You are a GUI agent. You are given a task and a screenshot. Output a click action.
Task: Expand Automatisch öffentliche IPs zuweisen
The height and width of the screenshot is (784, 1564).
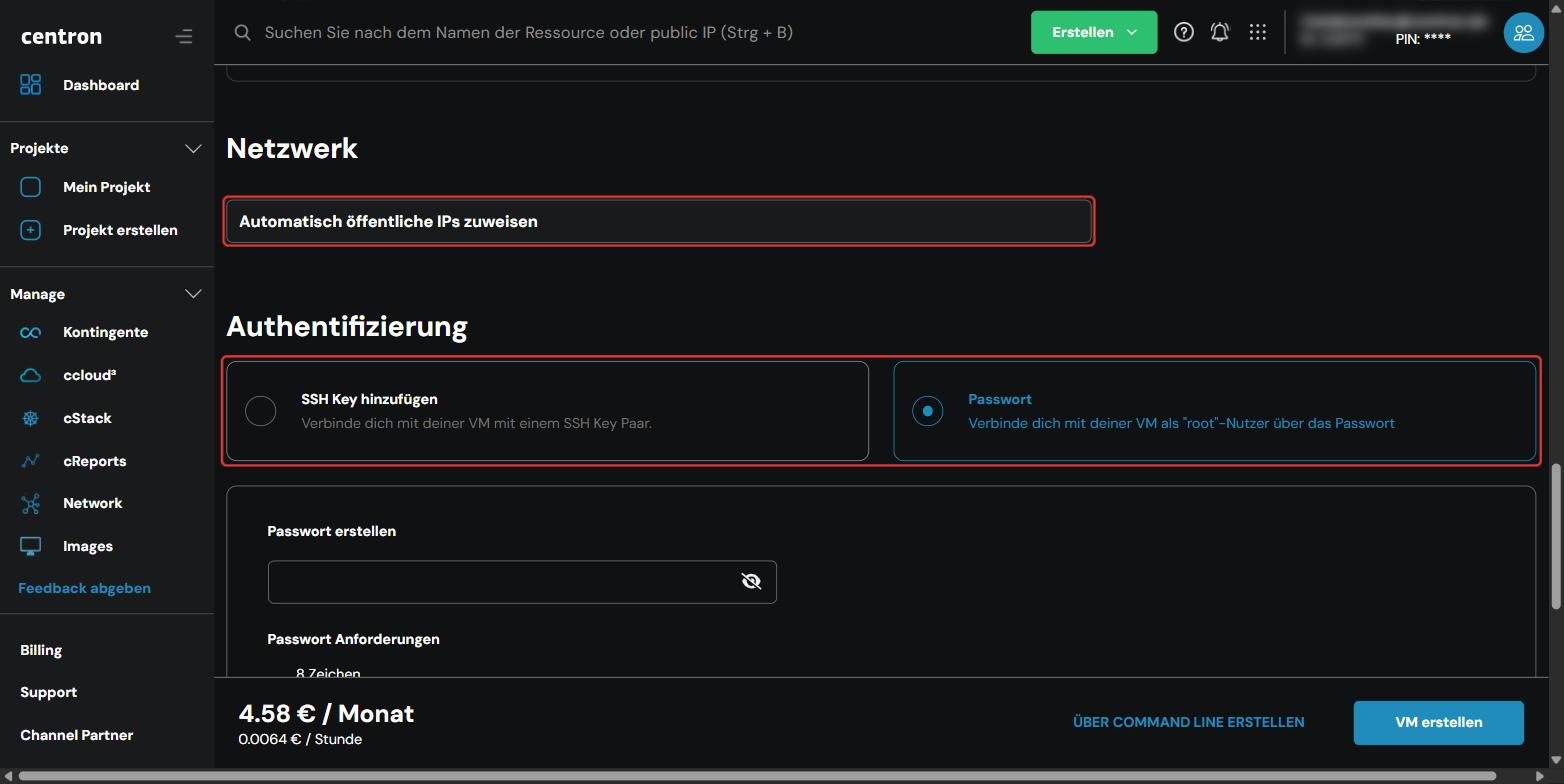tap(658, 221)
